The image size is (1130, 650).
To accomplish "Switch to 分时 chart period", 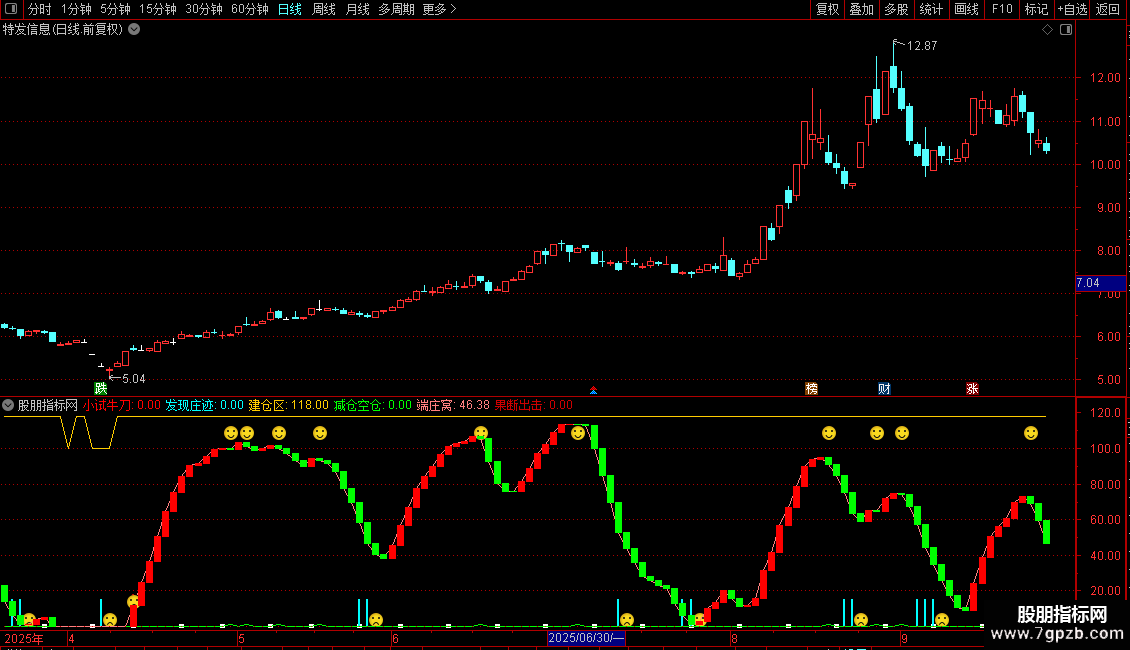I will click(40, 9).
